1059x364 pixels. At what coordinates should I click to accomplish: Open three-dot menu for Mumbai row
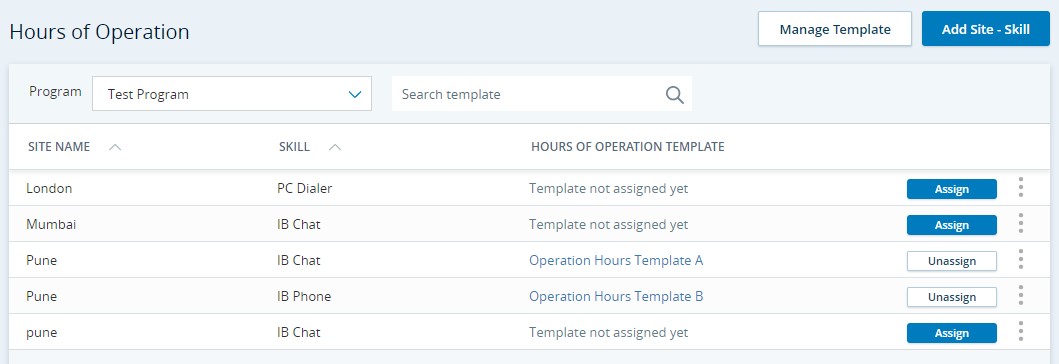coord(1021,223)
